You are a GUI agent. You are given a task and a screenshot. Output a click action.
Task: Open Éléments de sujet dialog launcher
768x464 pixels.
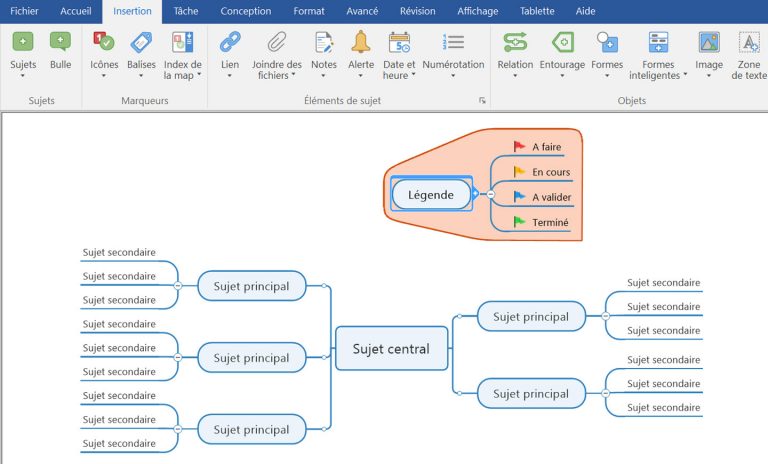click(482, 101)
